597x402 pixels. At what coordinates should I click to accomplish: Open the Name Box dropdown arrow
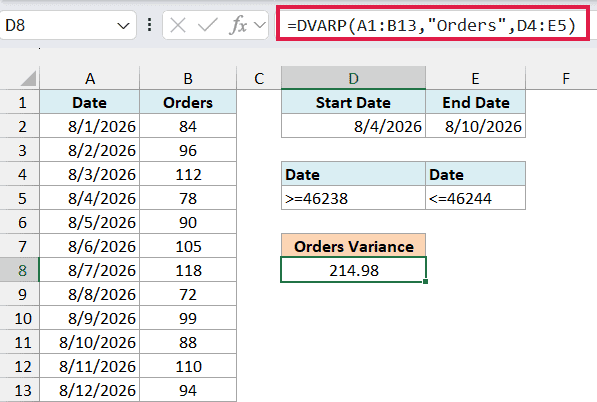tap(123, 26)
